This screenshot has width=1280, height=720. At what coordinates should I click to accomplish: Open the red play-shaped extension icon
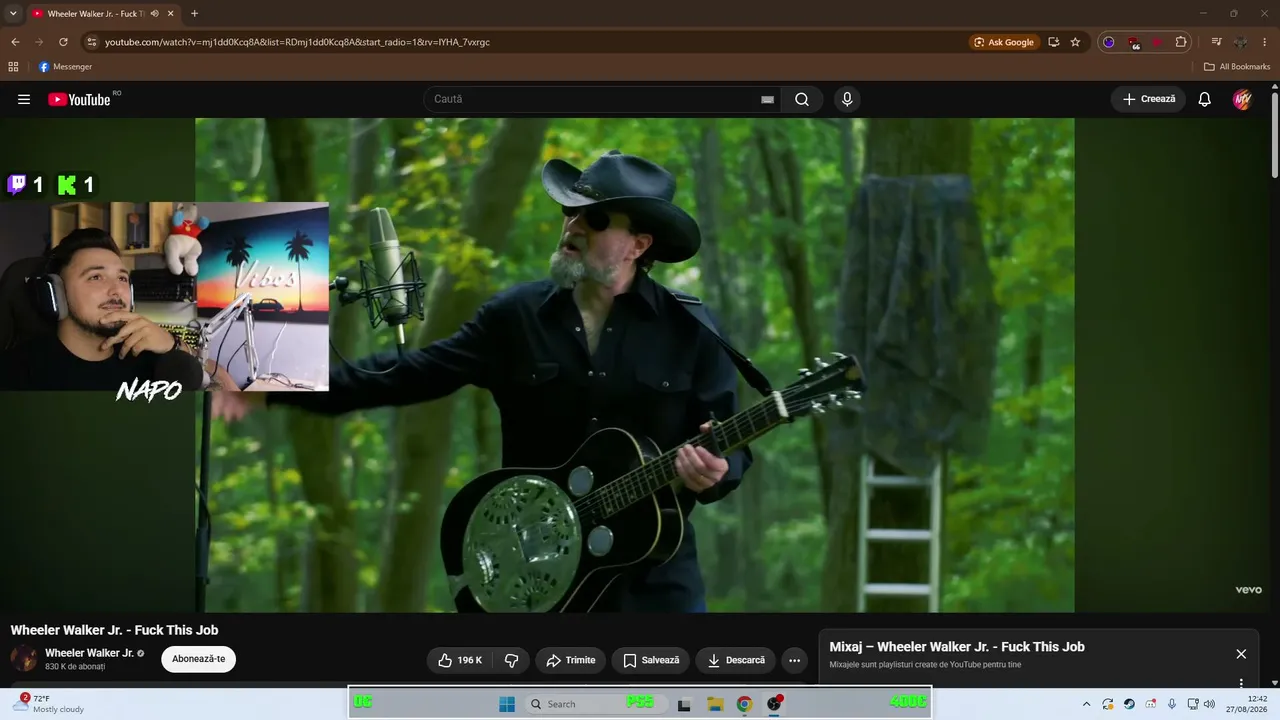[1157, 42]
